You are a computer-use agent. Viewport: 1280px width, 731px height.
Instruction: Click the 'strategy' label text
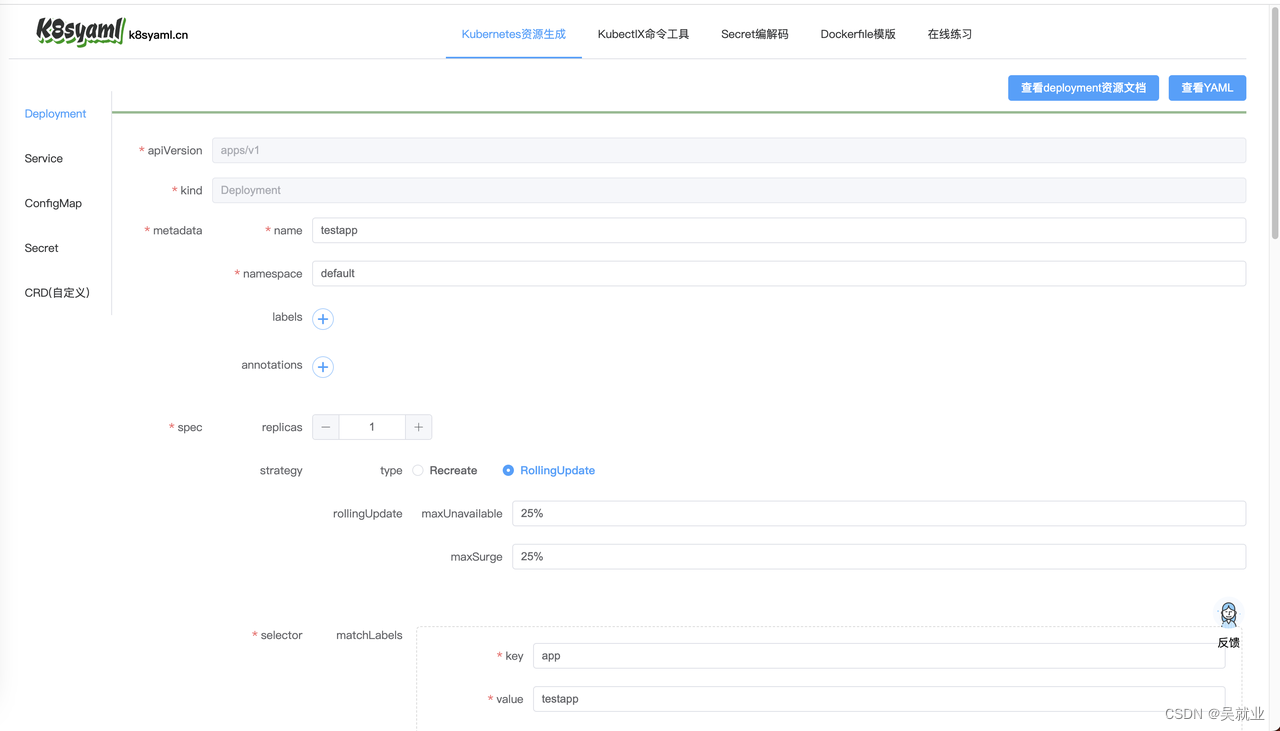click(281, 470)
